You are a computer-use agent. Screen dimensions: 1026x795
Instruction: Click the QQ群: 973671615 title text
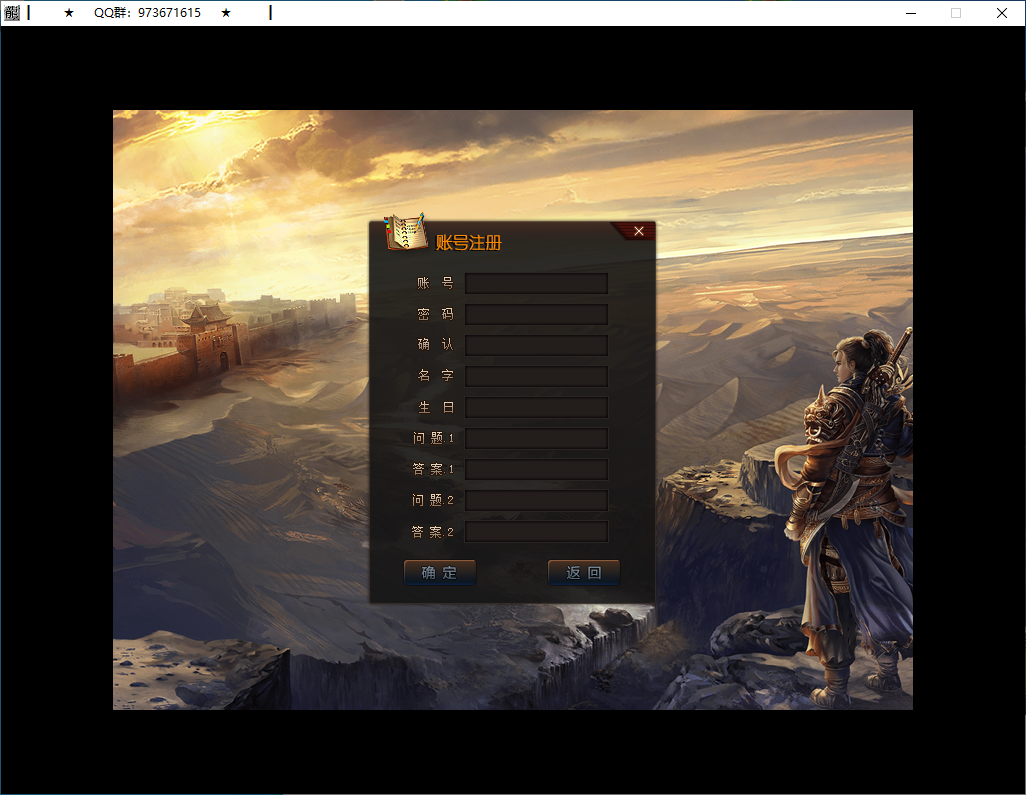[x=147, y=12]
